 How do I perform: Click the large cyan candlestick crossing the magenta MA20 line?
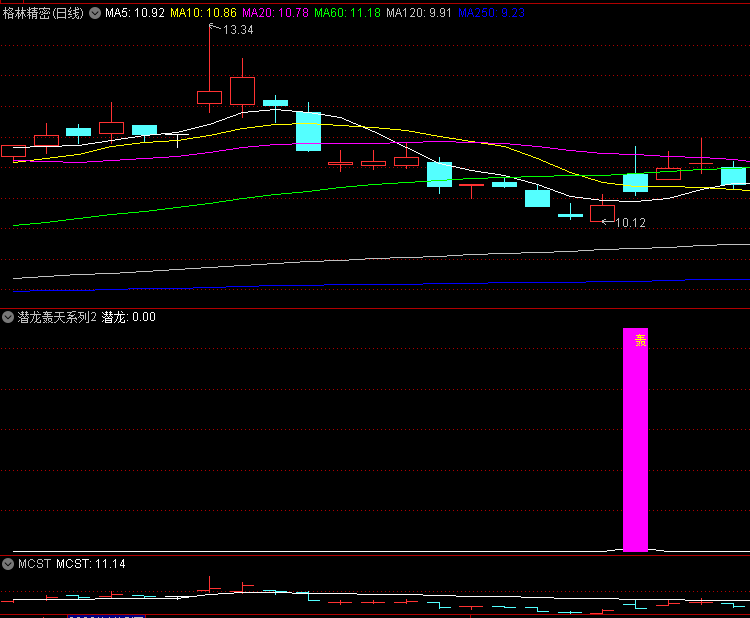[309, 131]
